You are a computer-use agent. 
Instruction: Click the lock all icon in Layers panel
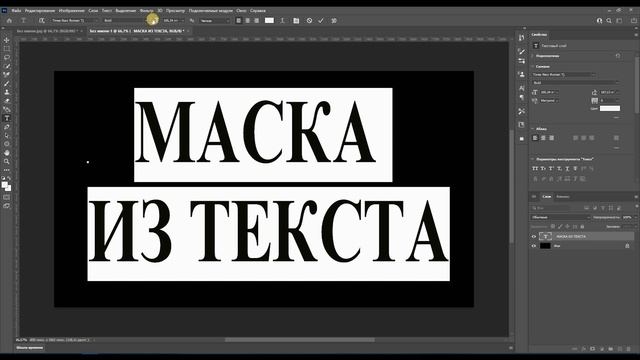(x=582, y=227)
